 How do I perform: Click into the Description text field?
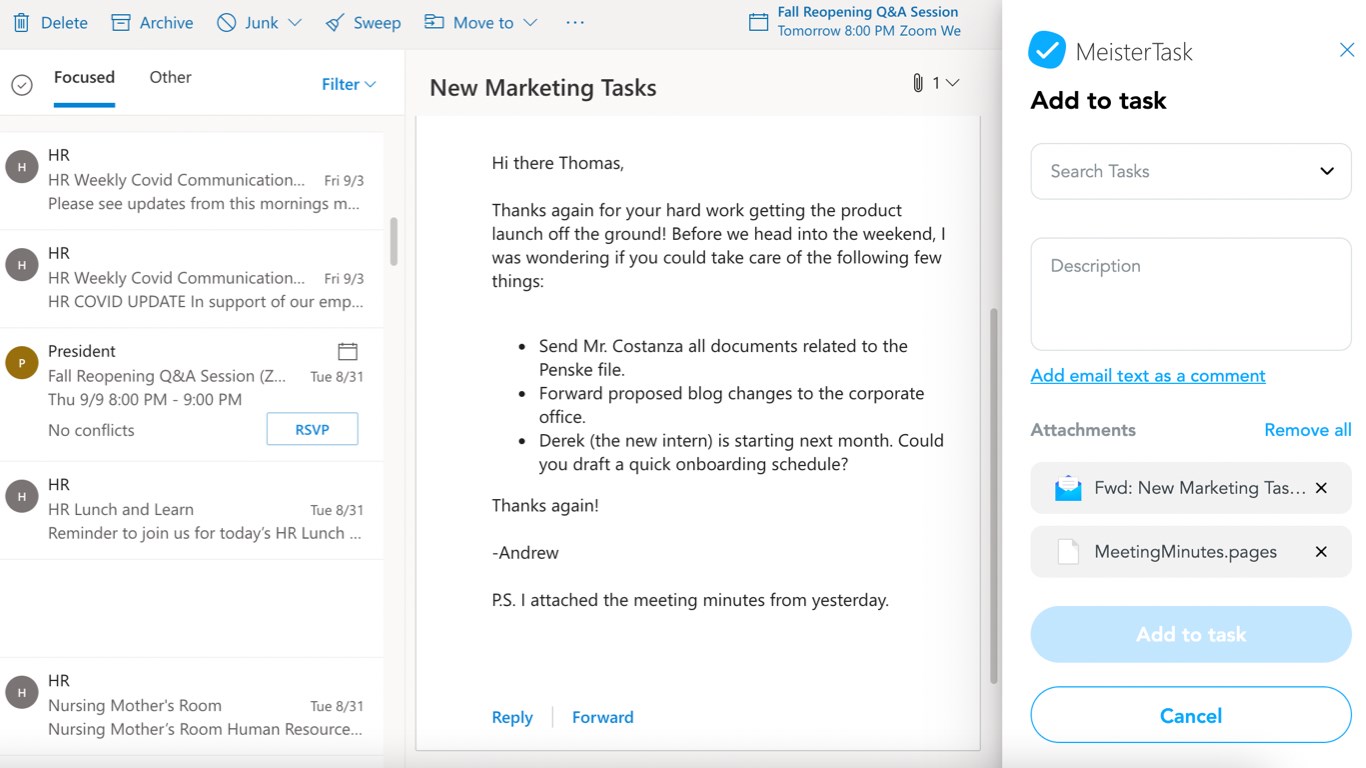pyautogui.click(x=1190, y=294)
